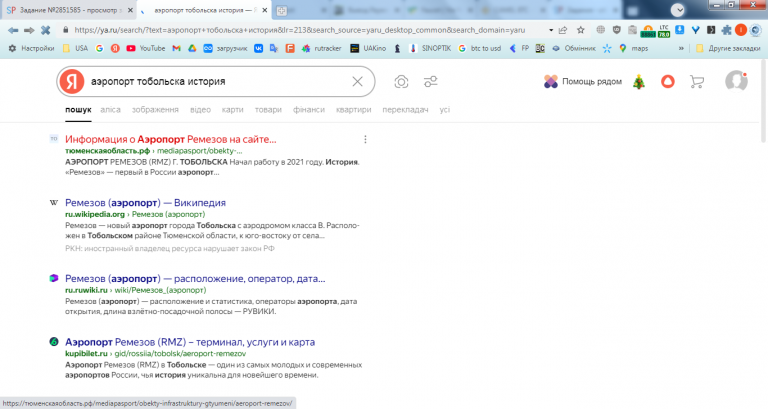Open the tab search dropdown arrow
This screenshot has height=409, width=768.
coord(677,10)
